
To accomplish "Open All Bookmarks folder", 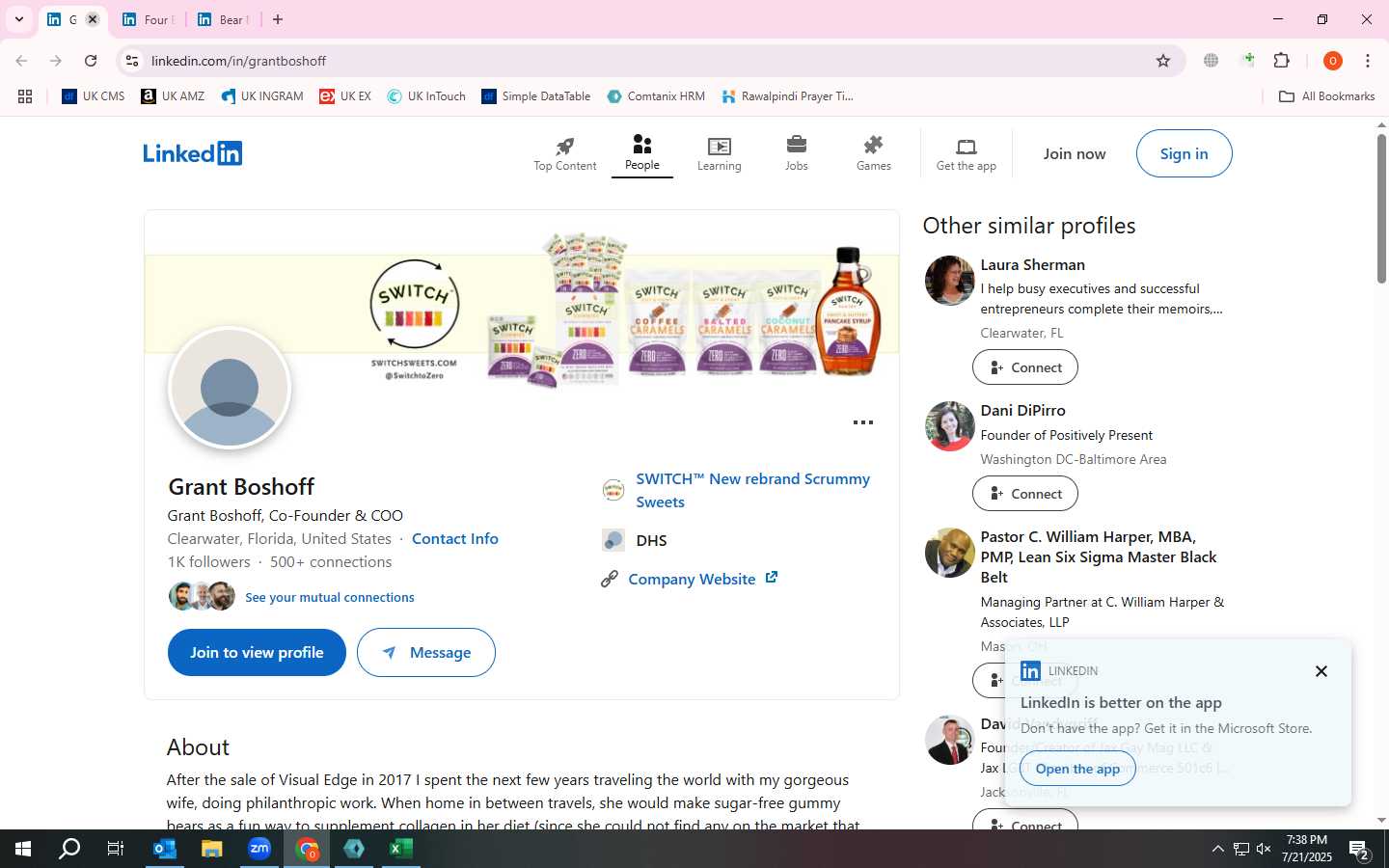I will click(1326, 96).
